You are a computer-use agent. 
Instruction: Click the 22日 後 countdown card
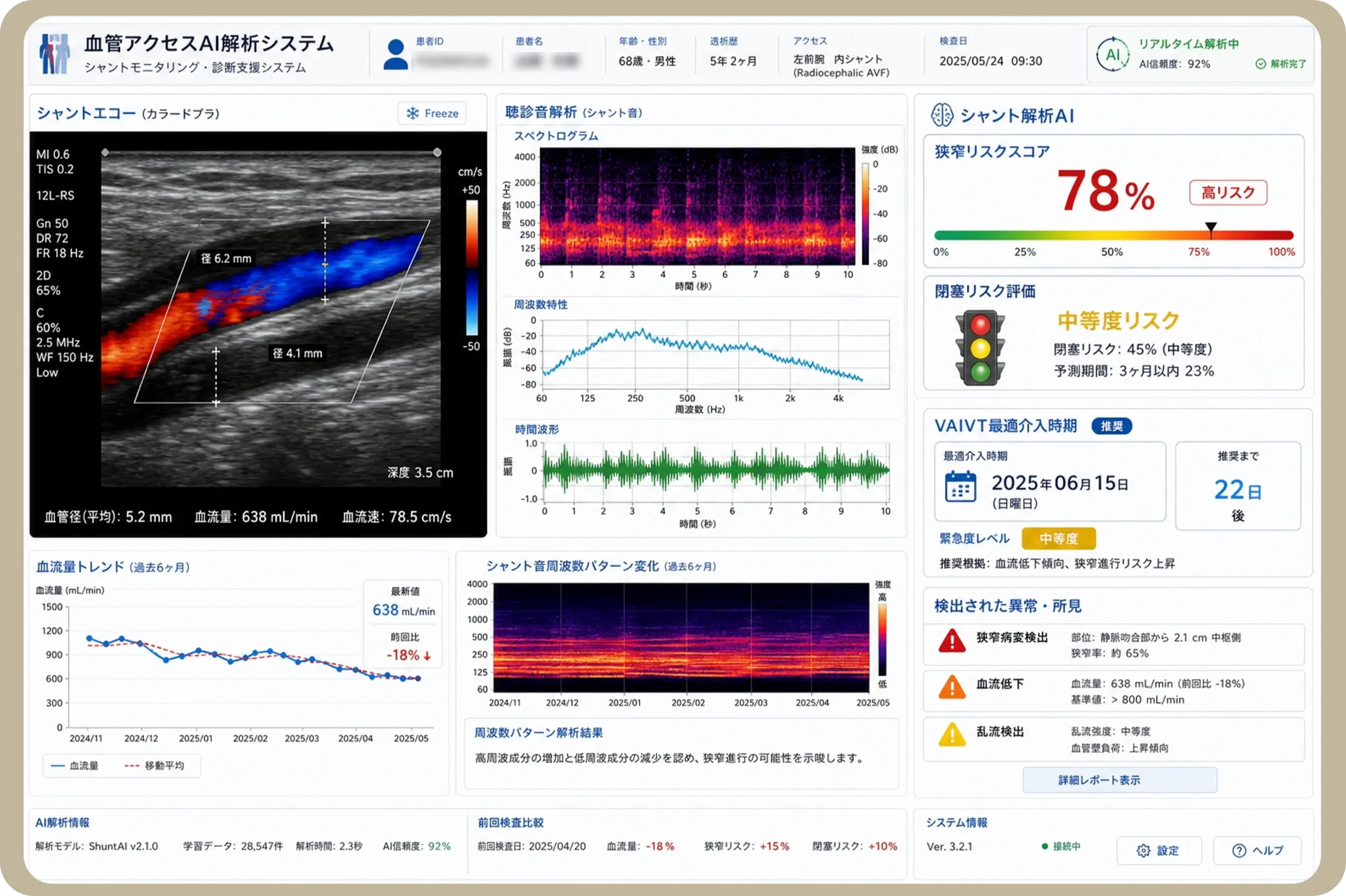(1238, 486)
